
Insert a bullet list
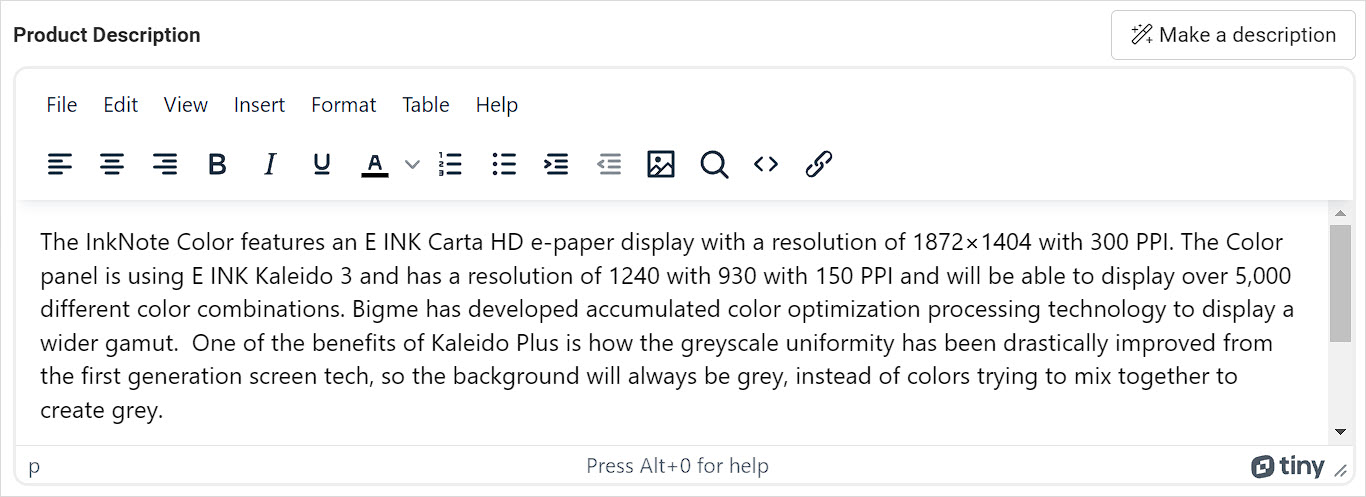[x=504, y=164]
